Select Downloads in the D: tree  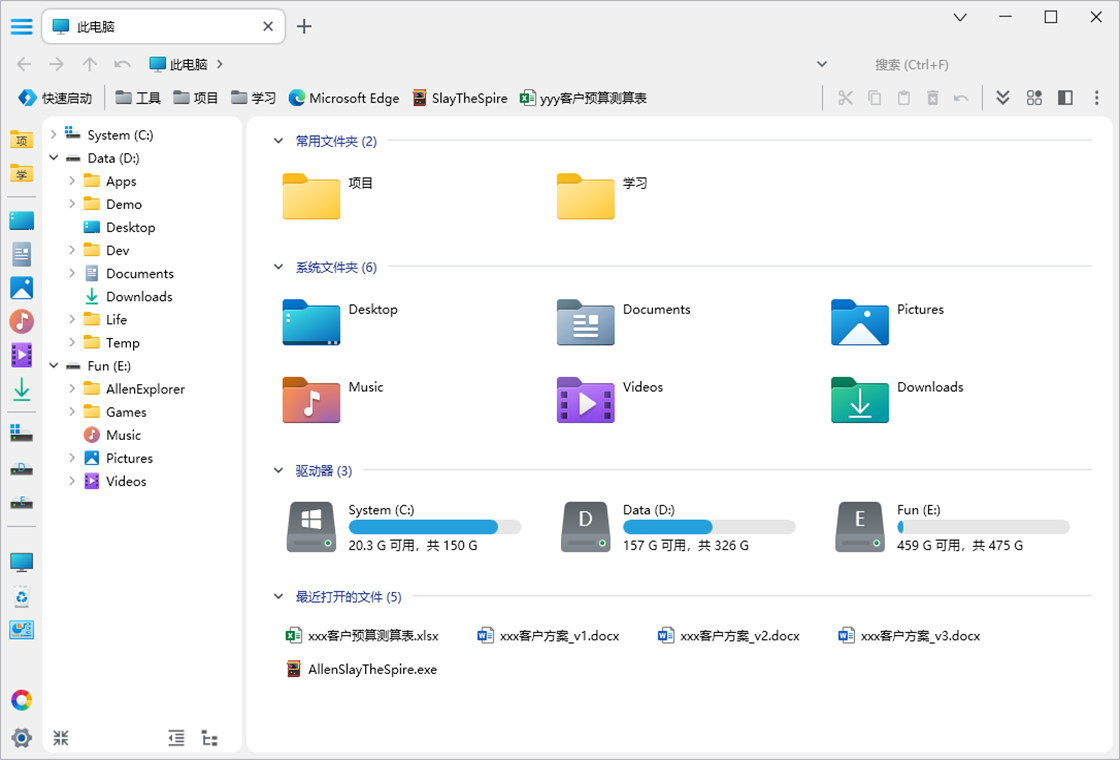[128, 296]
